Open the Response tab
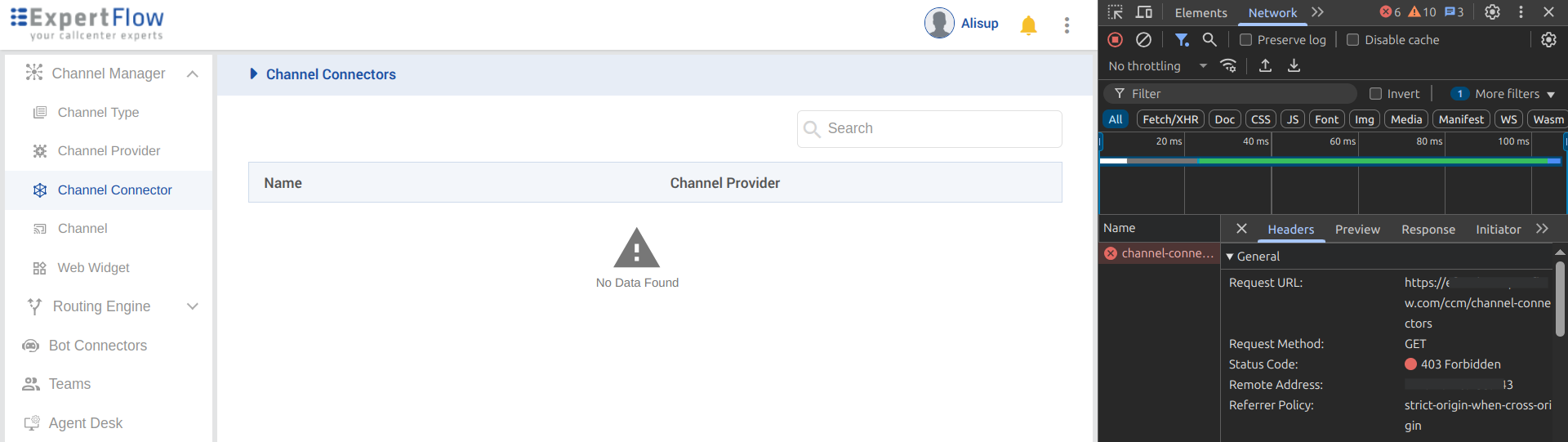 click(x=1428, y=230)
